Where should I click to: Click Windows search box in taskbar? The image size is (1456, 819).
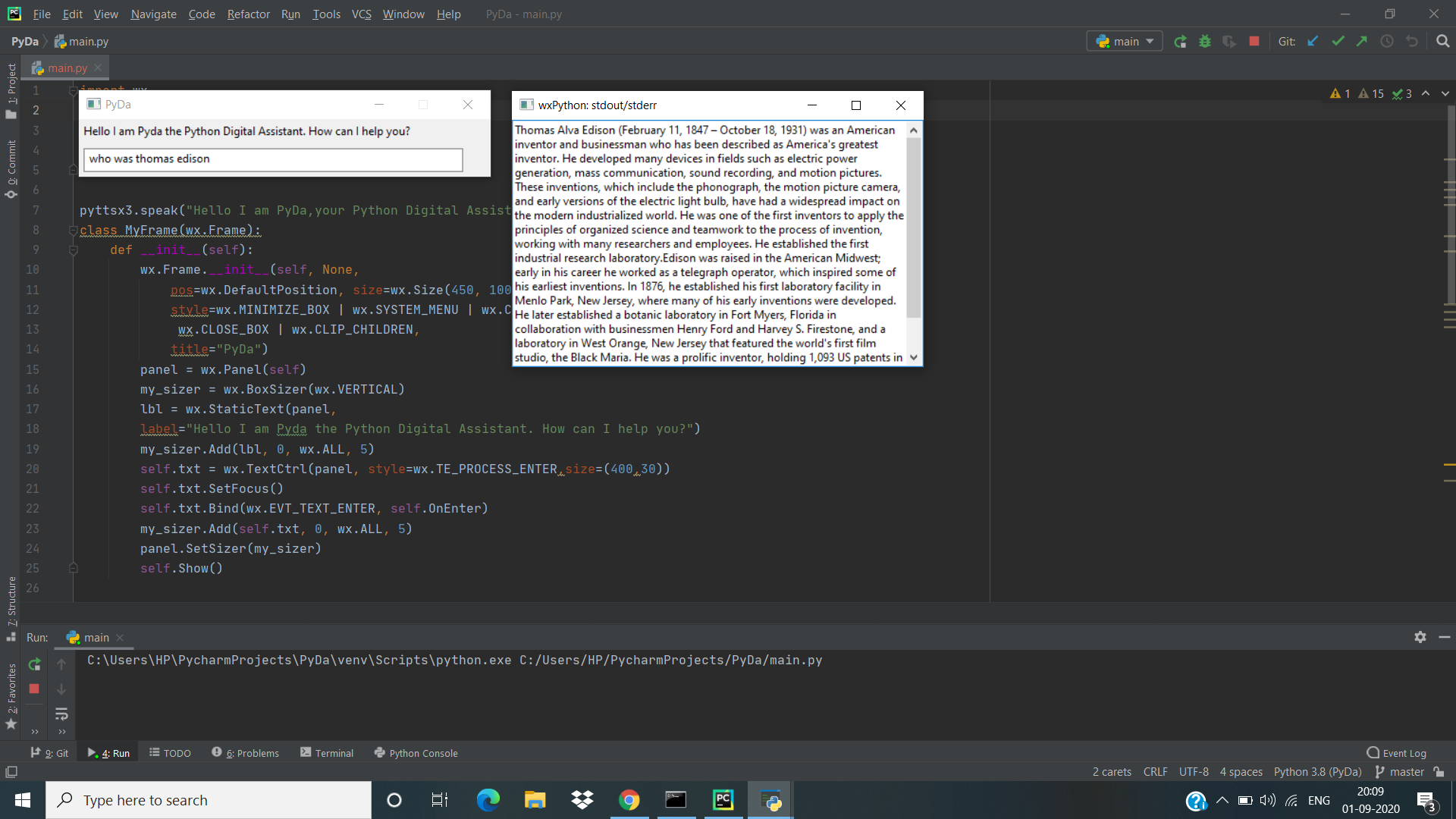click(209, 800)
